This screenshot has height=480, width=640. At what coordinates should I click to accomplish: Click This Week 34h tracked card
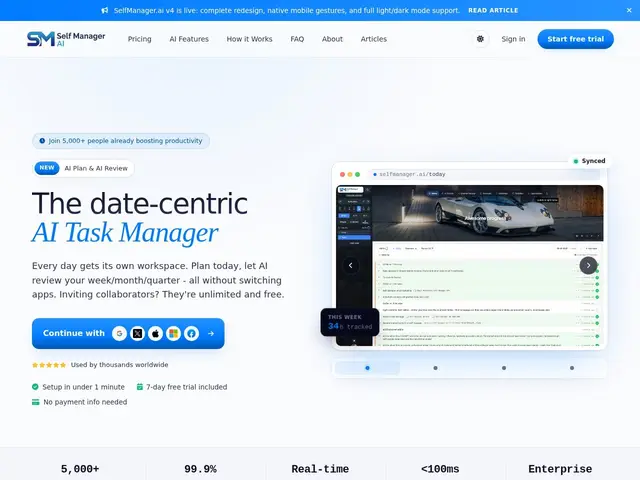350,322
